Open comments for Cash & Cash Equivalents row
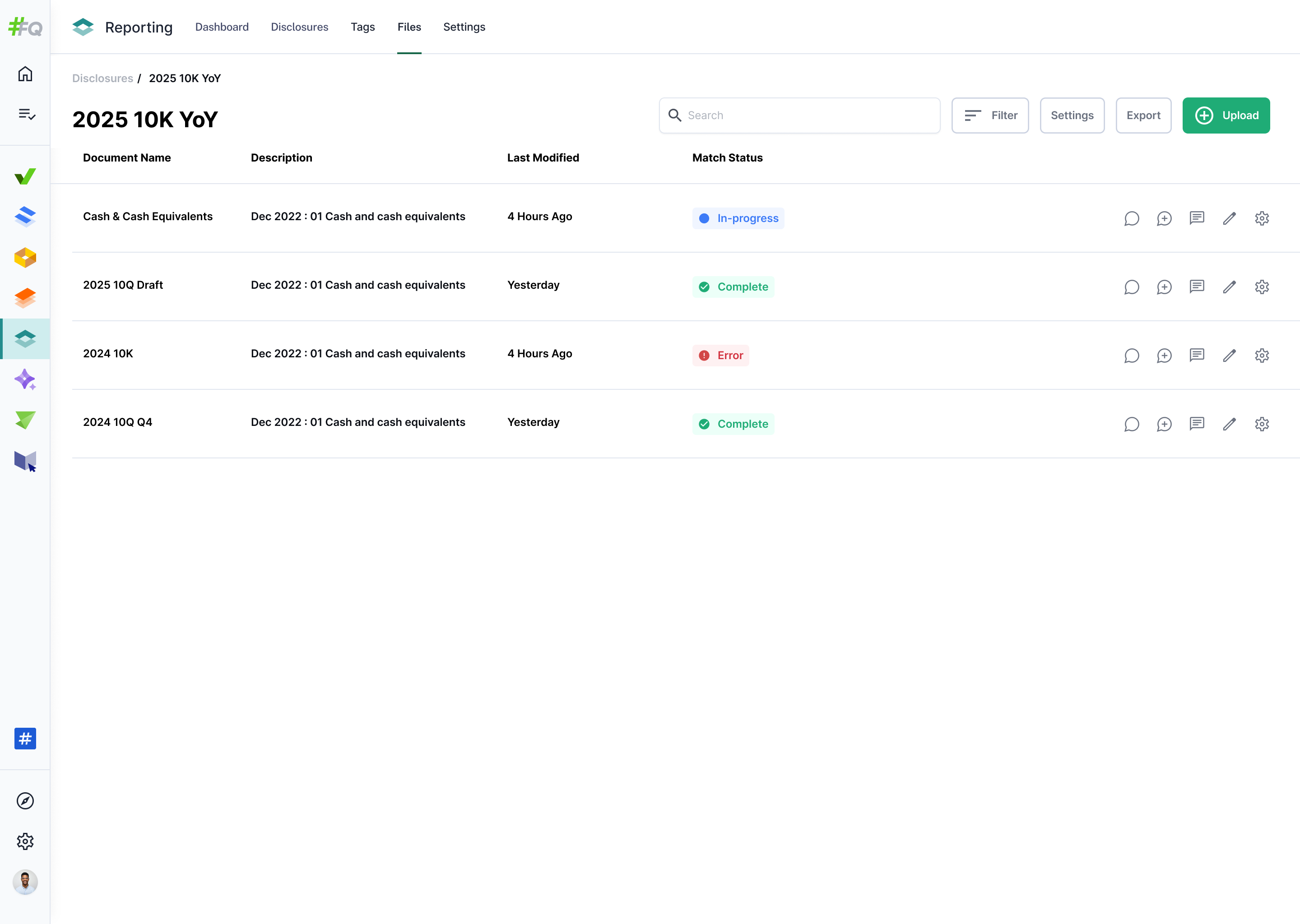This screenshot has height=924, width=1300. point(1132,218)
